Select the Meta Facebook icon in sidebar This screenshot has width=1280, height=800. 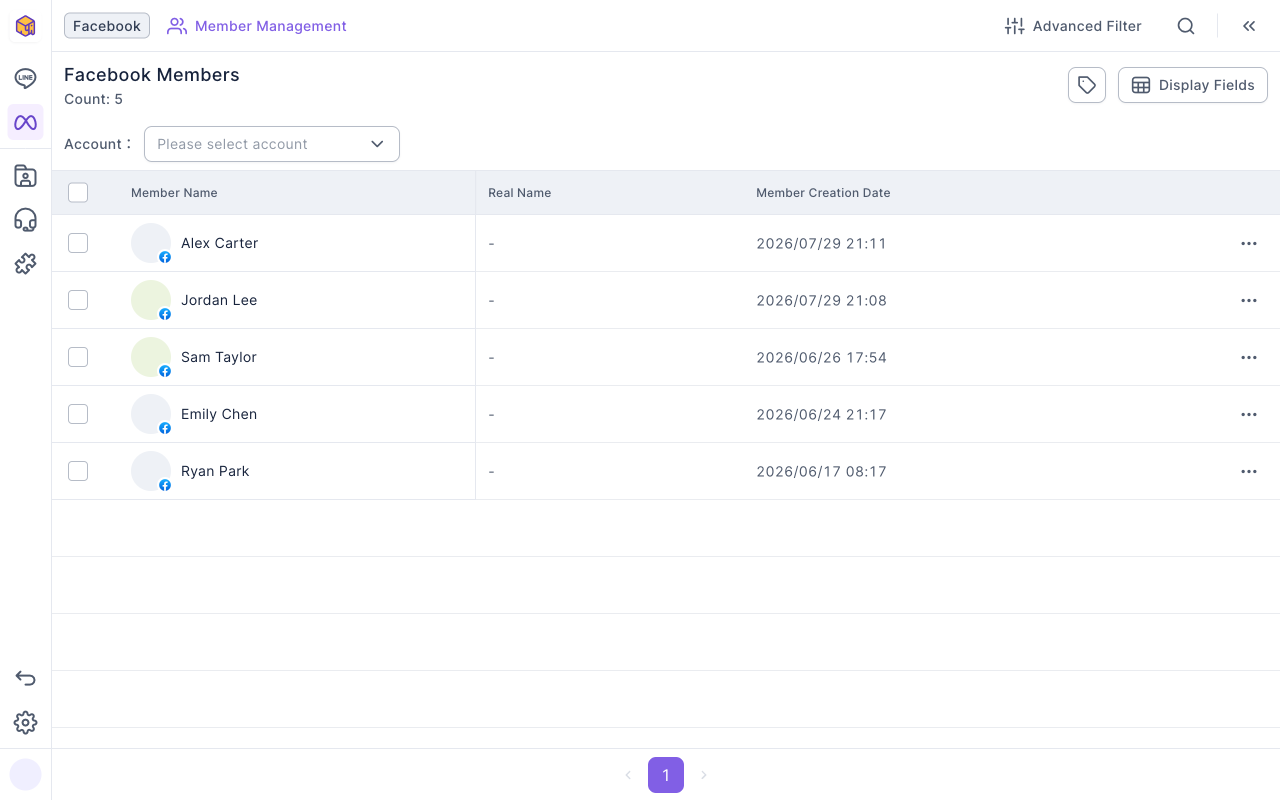[x=25, y=122]
